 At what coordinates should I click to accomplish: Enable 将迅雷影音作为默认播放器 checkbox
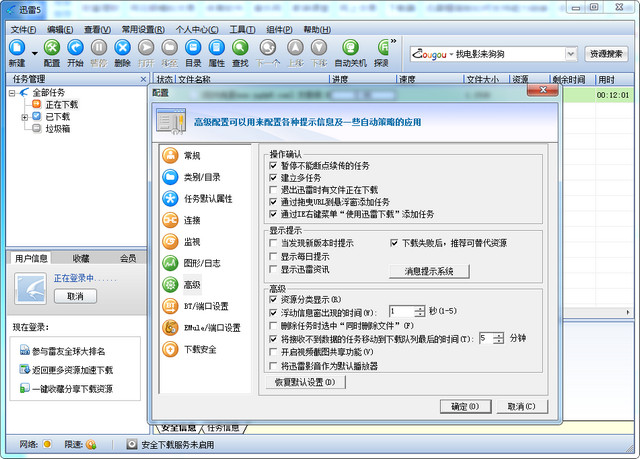[273, 366]
